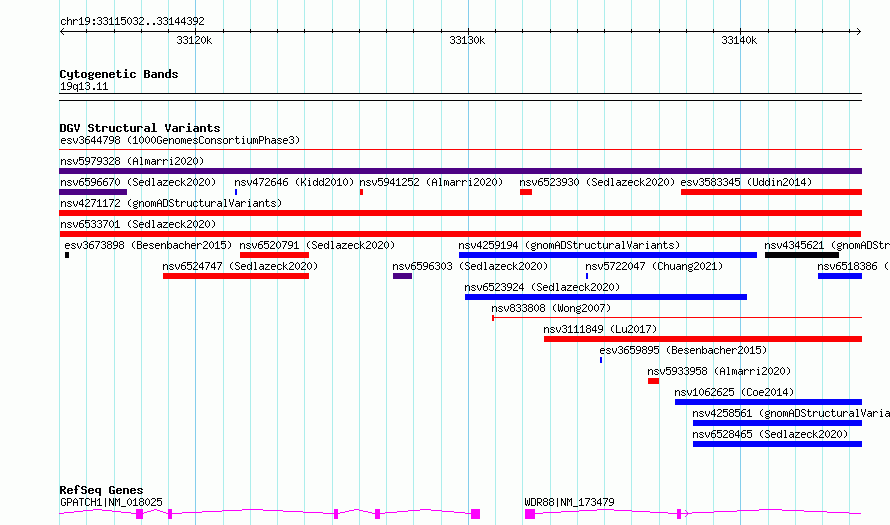Select the nsv5979328 (Almarri2020) purple bar

[460, 171]
